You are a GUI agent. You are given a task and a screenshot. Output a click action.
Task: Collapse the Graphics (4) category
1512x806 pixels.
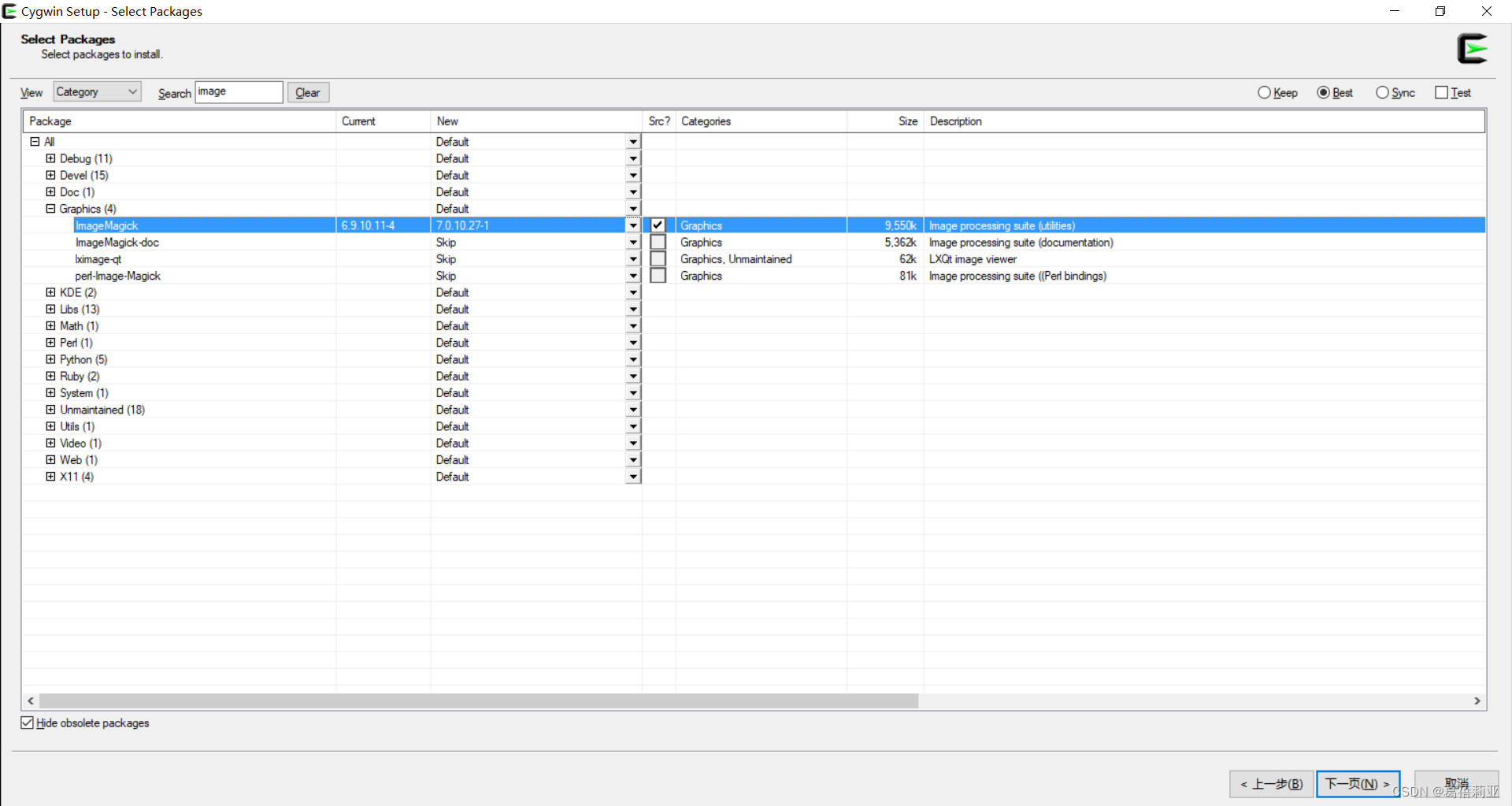50,209
